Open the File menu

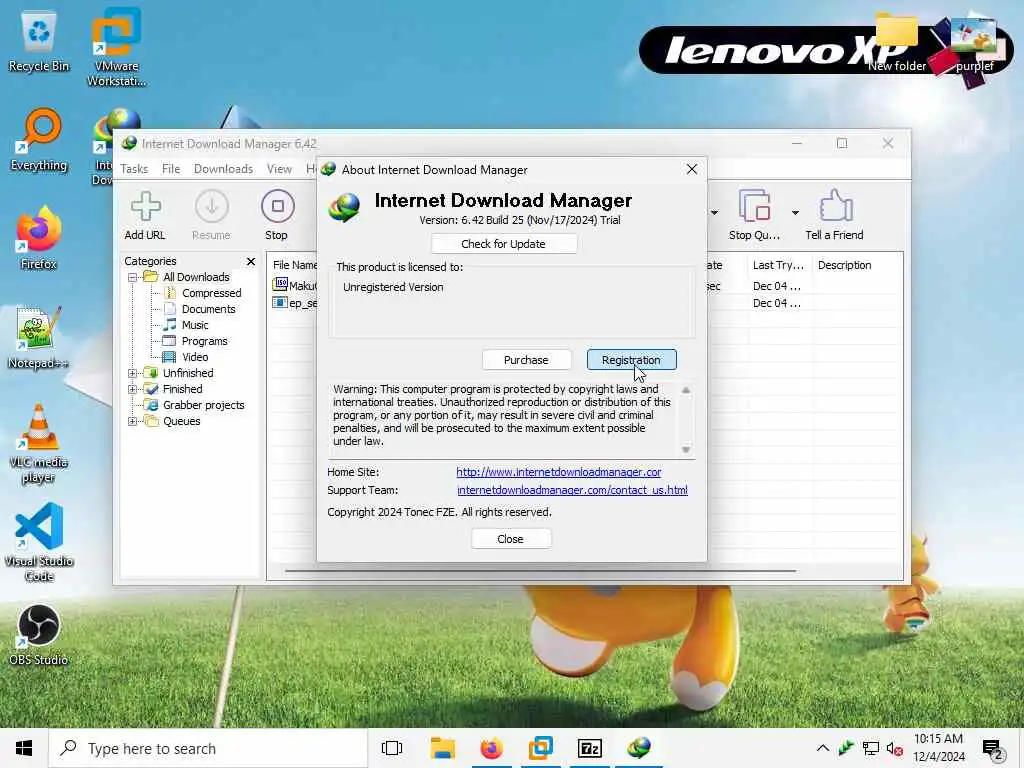click(171, 169)
